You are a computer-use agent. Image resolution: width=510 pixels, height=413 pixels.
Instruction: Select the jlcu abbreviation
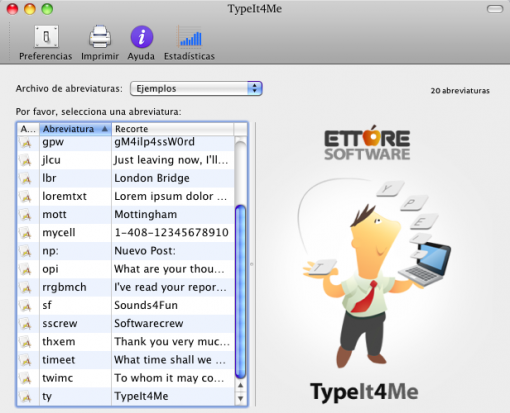[x=51, y=160]
